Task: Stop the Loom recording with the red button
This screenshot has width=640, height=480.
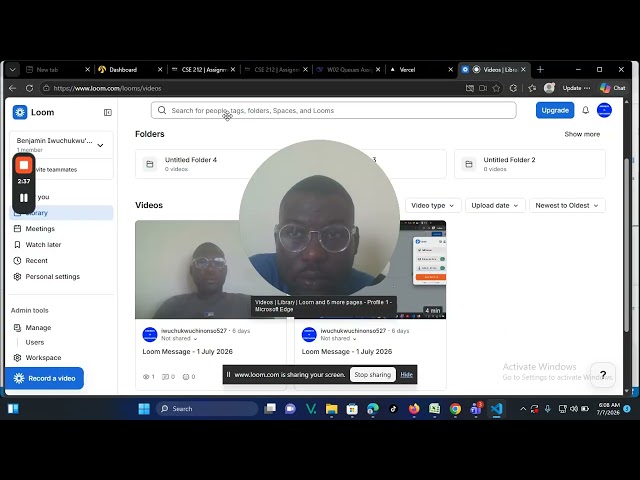Action: pos(24,165)
